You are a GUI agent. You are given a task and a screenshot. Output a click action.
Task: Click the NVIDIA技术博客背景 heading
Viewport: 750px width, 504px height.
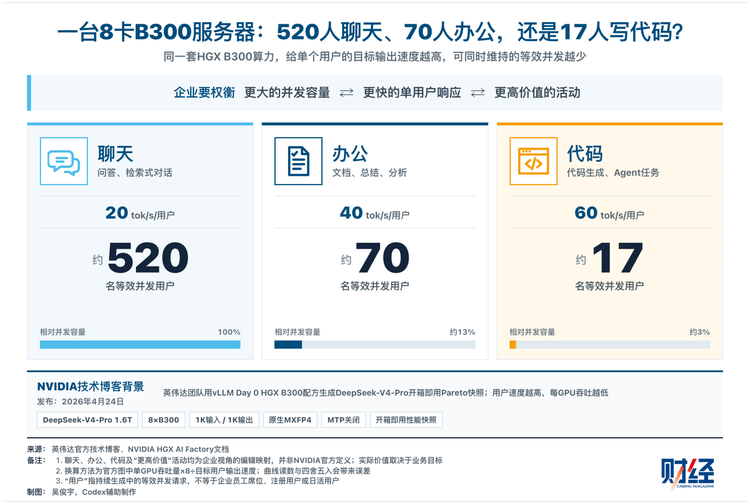90,386
